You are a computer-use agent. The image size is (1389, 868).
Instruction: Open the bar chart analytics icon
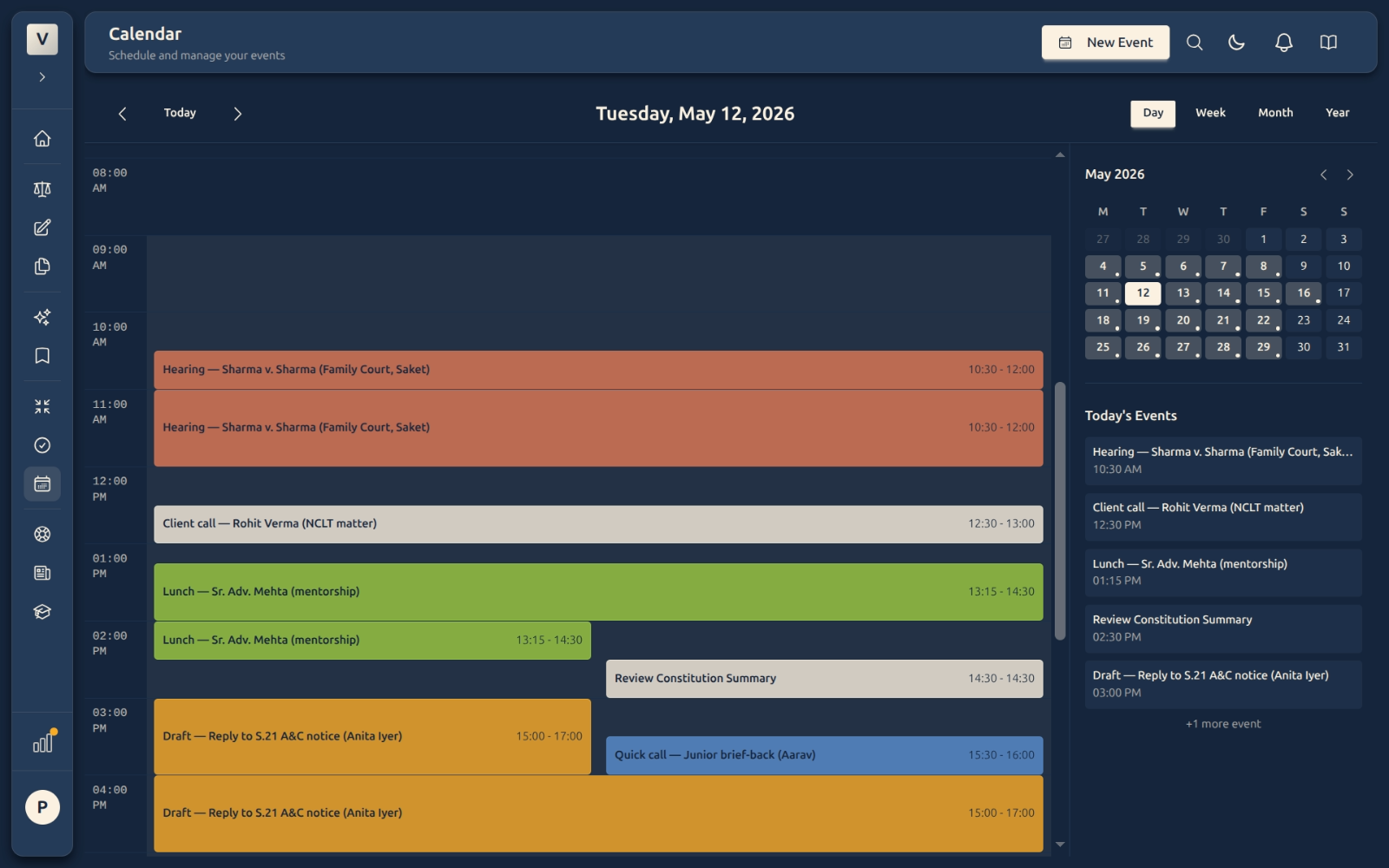[x=42, y=743]
